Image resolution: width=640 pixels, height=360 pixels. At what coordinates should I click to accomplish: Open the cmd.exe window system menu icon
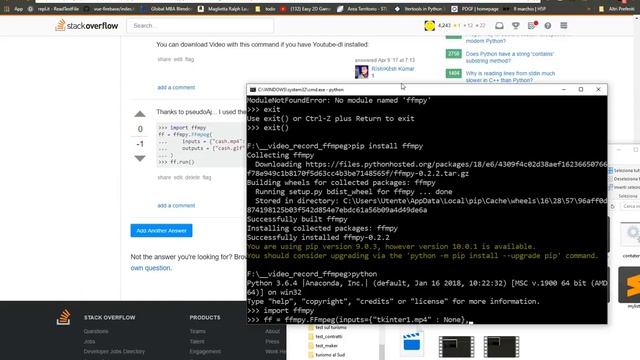[x=253, y=89]
